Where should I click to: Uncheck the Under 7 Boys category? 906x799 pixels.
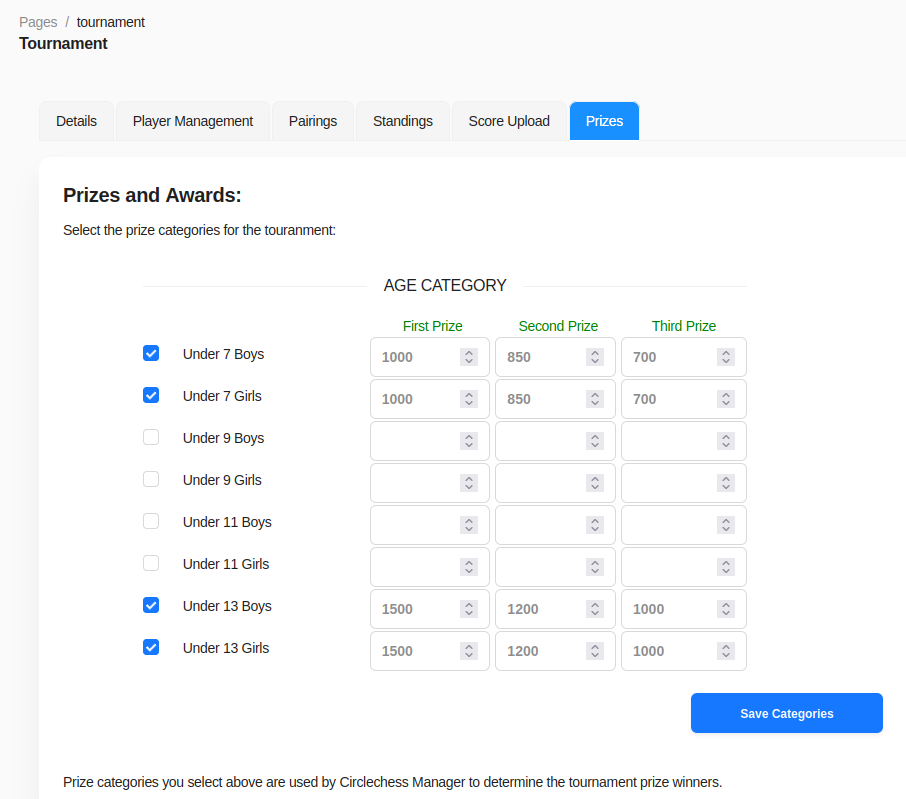pyautogui.click(x=151, y=353)
